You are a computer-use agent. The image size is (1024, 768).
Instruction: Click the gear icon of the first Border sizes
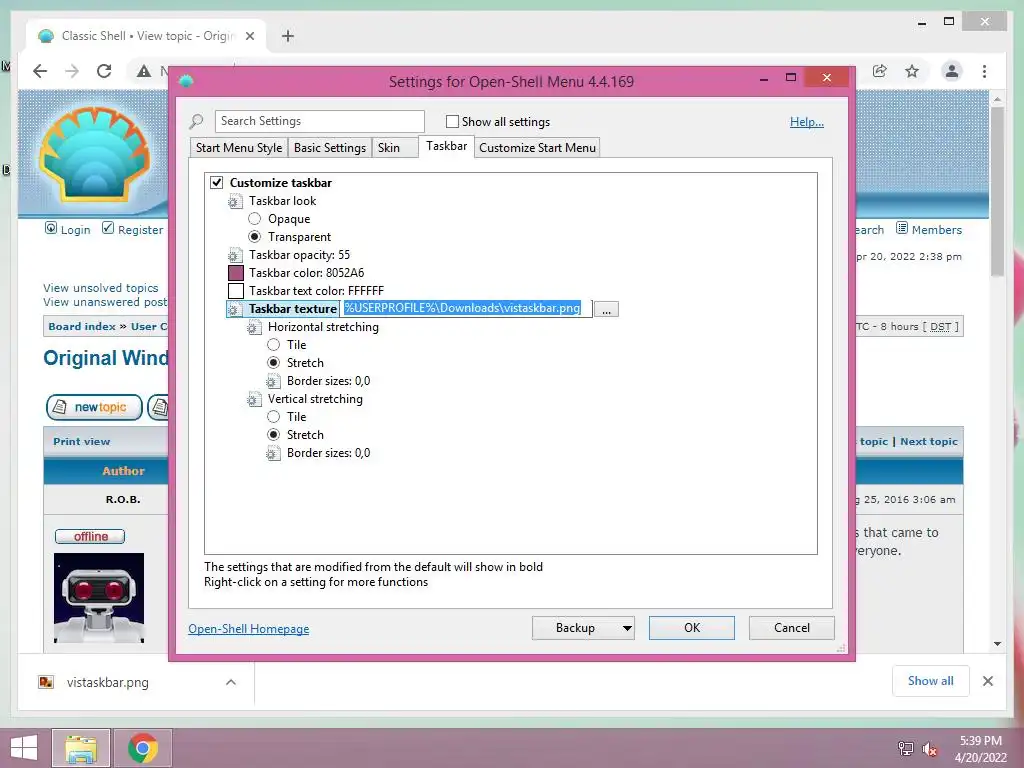coord(273,381)
